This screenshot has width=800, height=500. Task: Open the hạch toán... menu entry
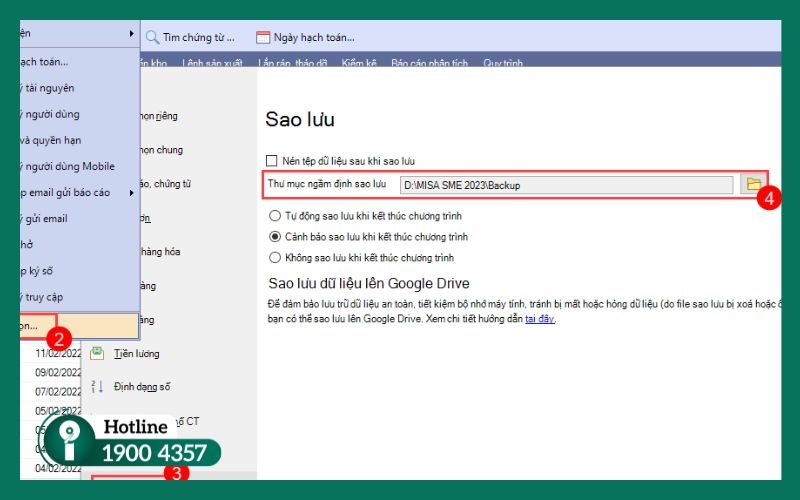[x=80, y=62]
